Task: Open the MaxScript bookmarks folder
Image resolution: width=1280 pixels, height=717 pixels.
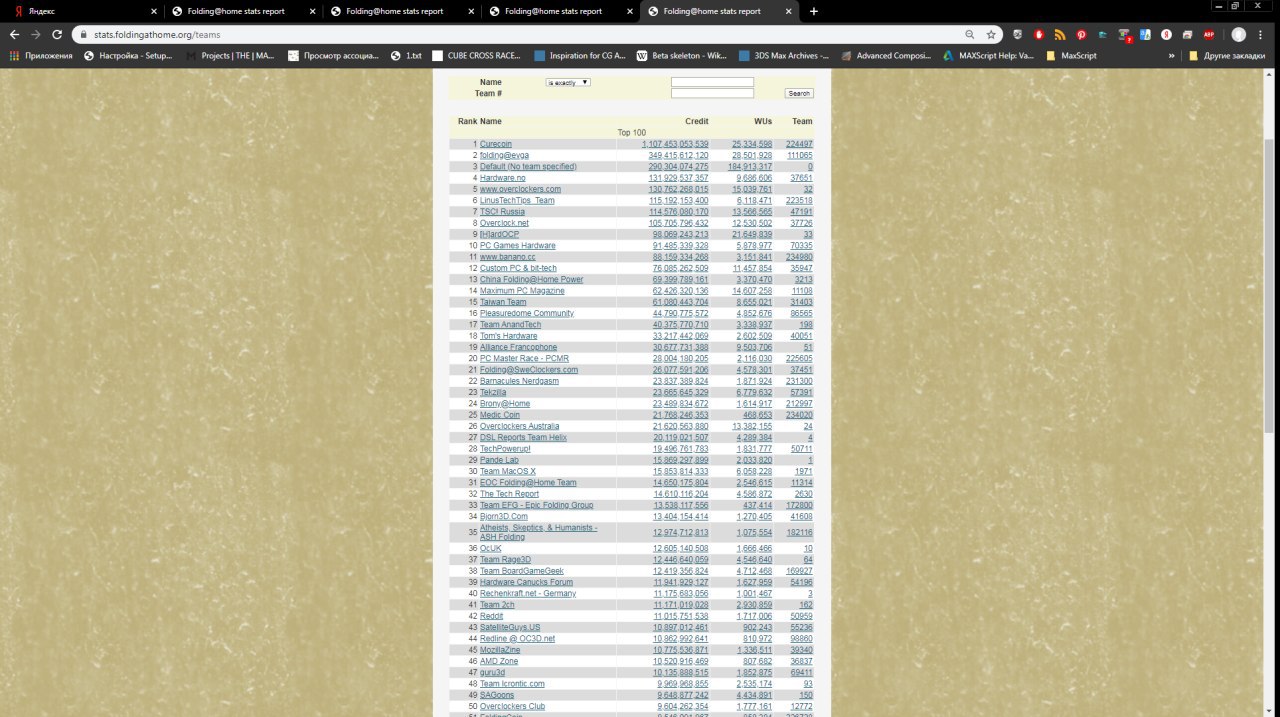Action: pos(1071,56)
